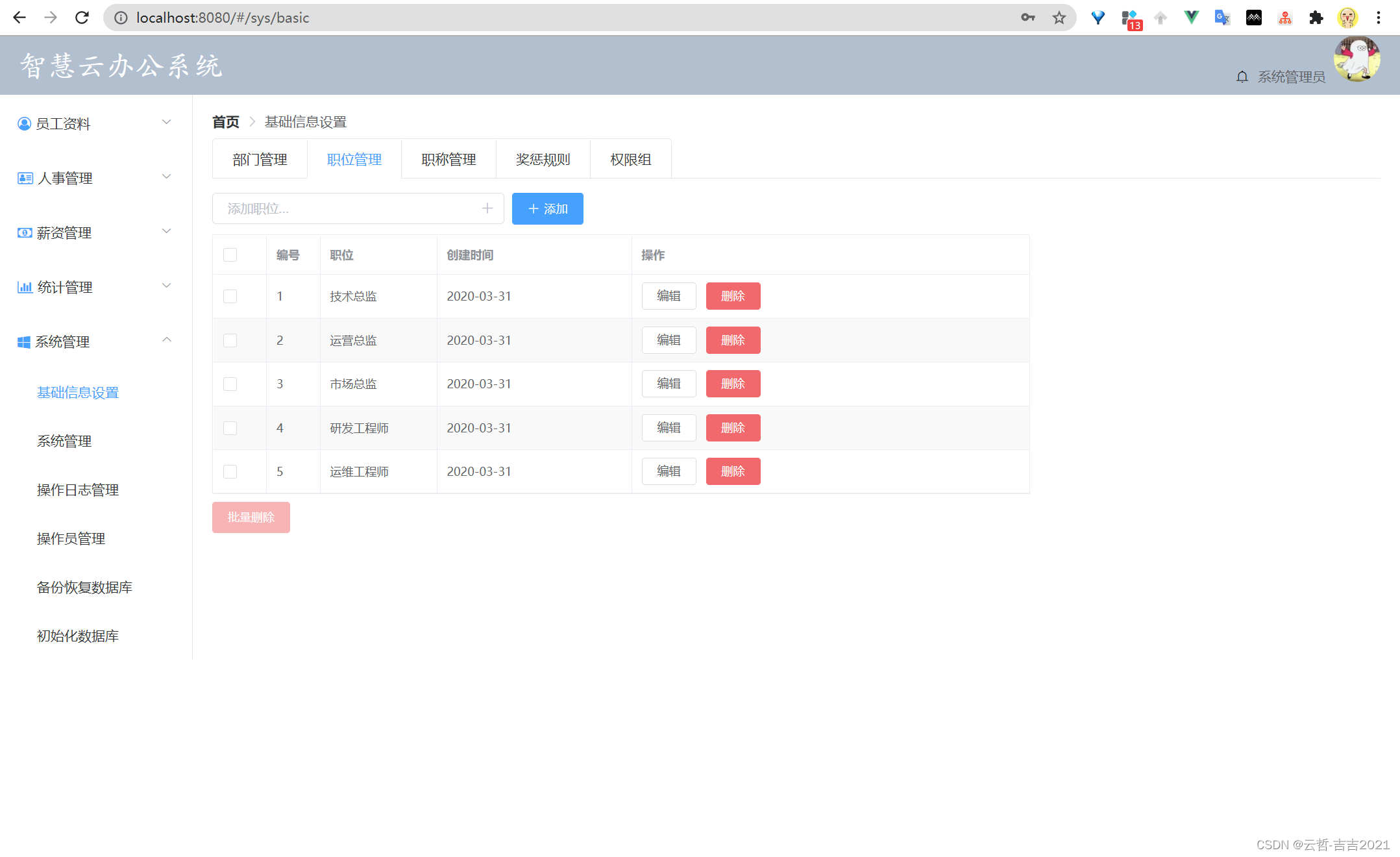Image resolution: width=1400 pixels, height=857 pixels.
Task: Open the Google Translate extension icon
Action: click(x=1222, y=18)
